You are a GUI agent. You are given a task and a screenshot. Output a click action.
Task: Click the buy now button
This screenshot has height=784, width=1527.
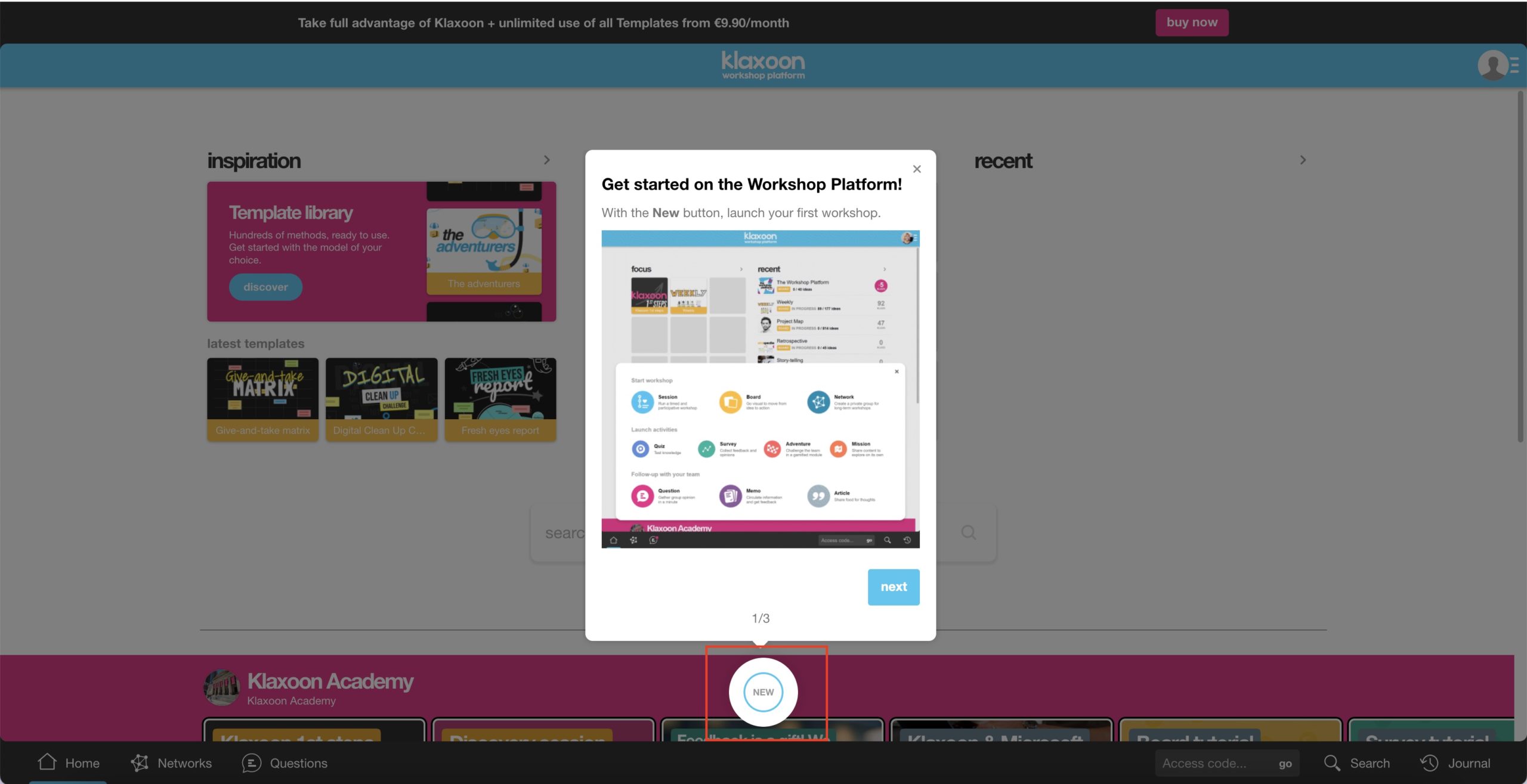click(1191, 22)
